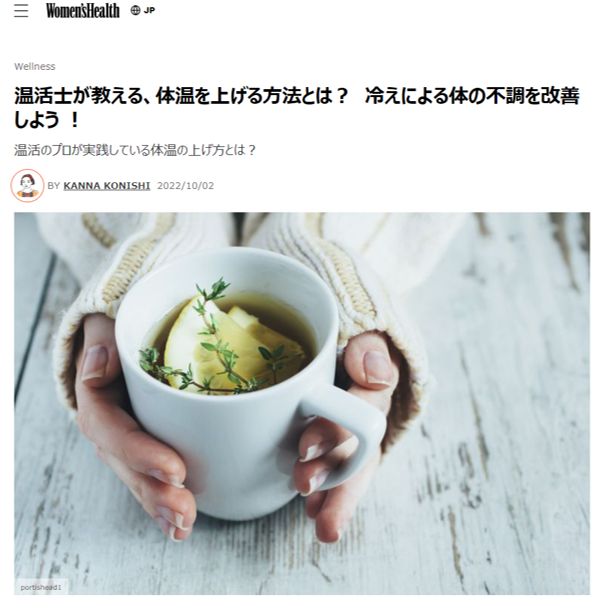
Task: Open the Wellness category link
Action: (35, 67)
